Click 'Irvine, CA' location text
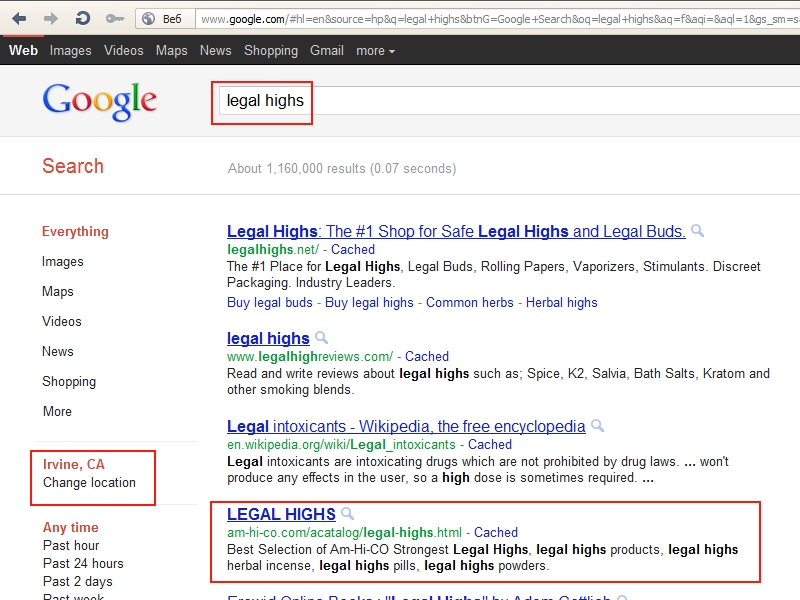 73,464
